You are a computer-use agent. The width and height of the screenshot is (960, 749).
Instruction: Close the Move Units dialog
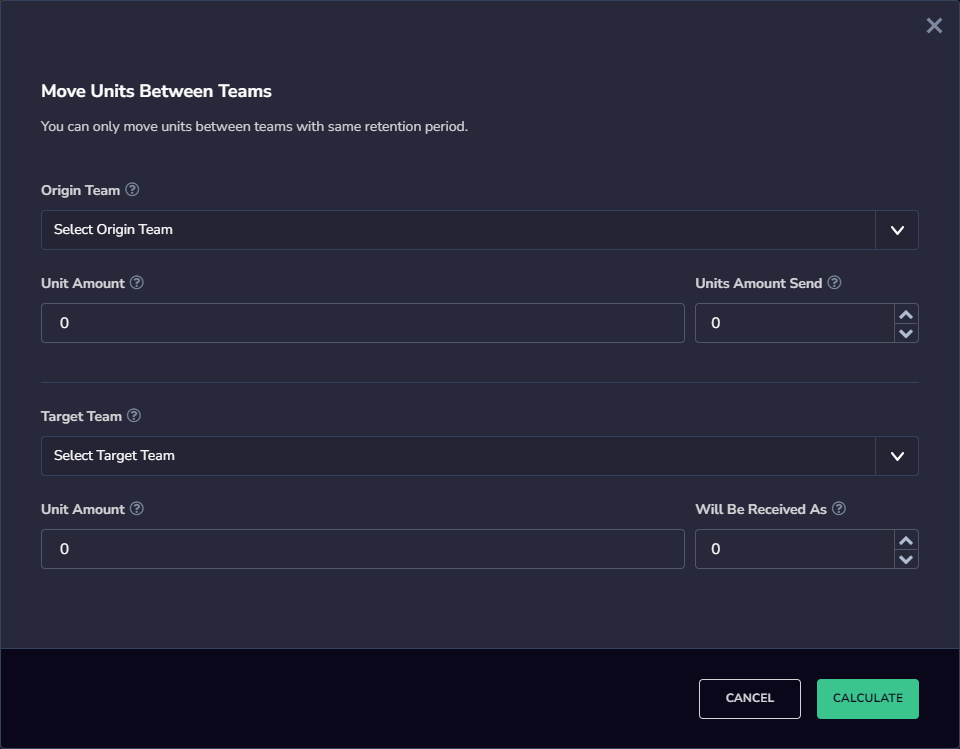pyautogui.click(x=934, y=25)
